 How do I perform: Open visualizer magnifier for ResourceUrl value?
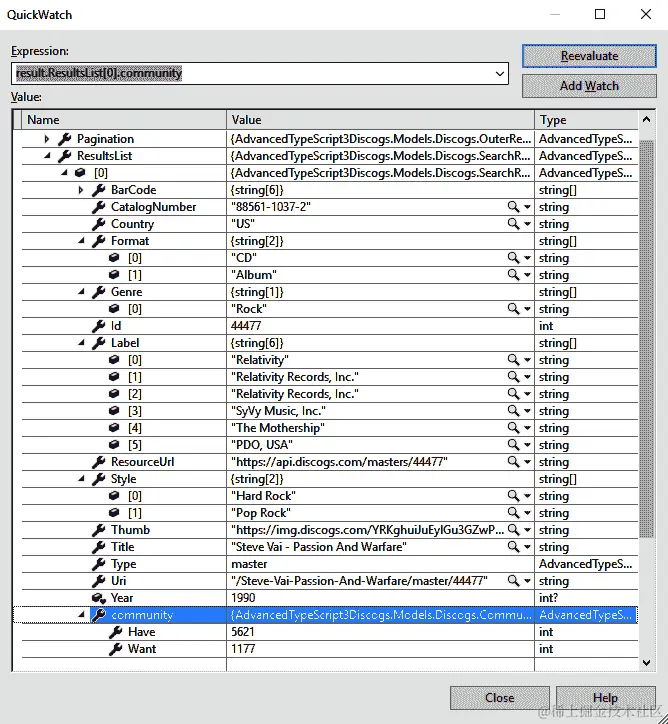[513, 462]
